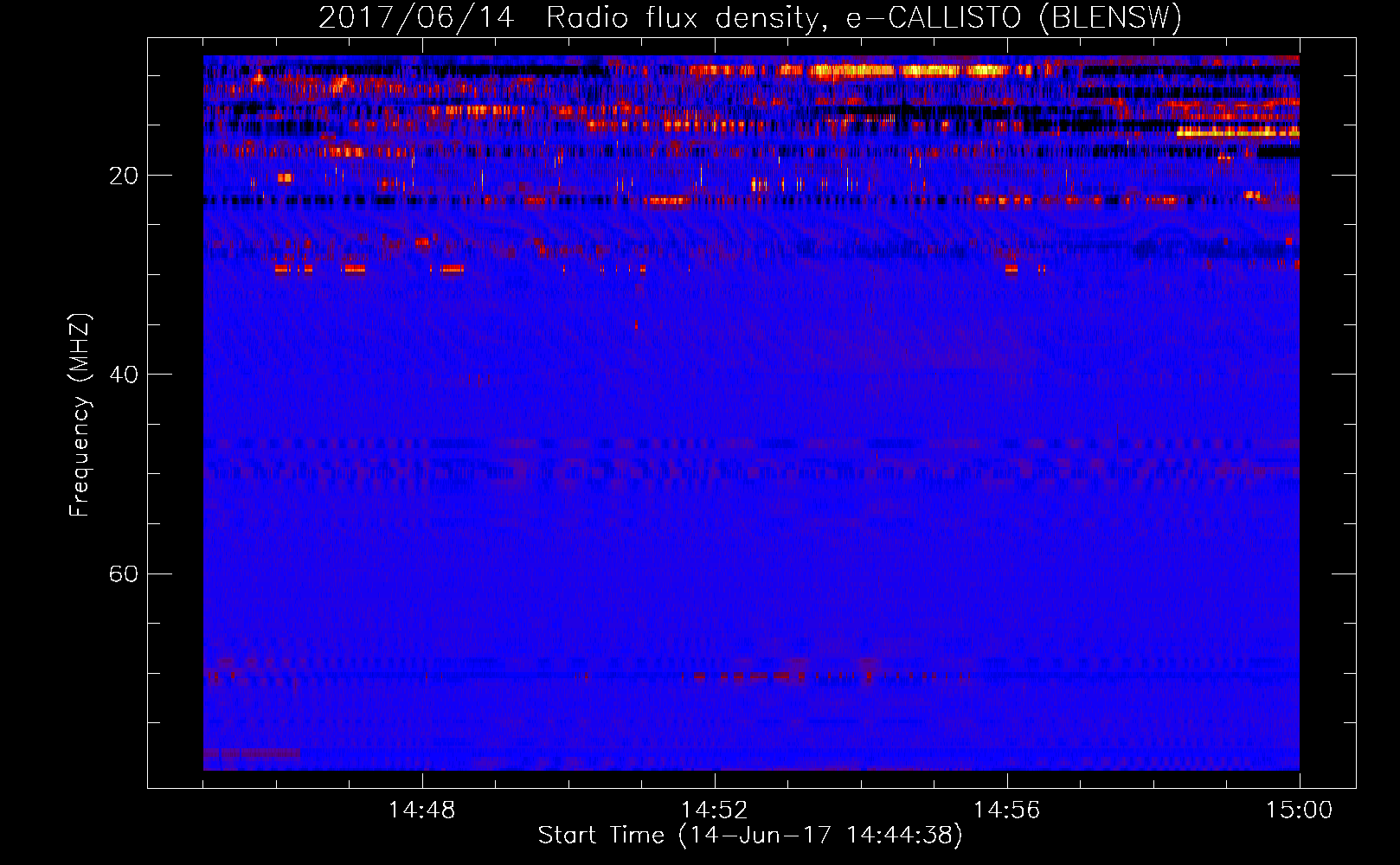Click the 'Start Time (14-Jun-17 14:44:38)' axis label
Screen dimensions: 1400x865
[750, 836]
